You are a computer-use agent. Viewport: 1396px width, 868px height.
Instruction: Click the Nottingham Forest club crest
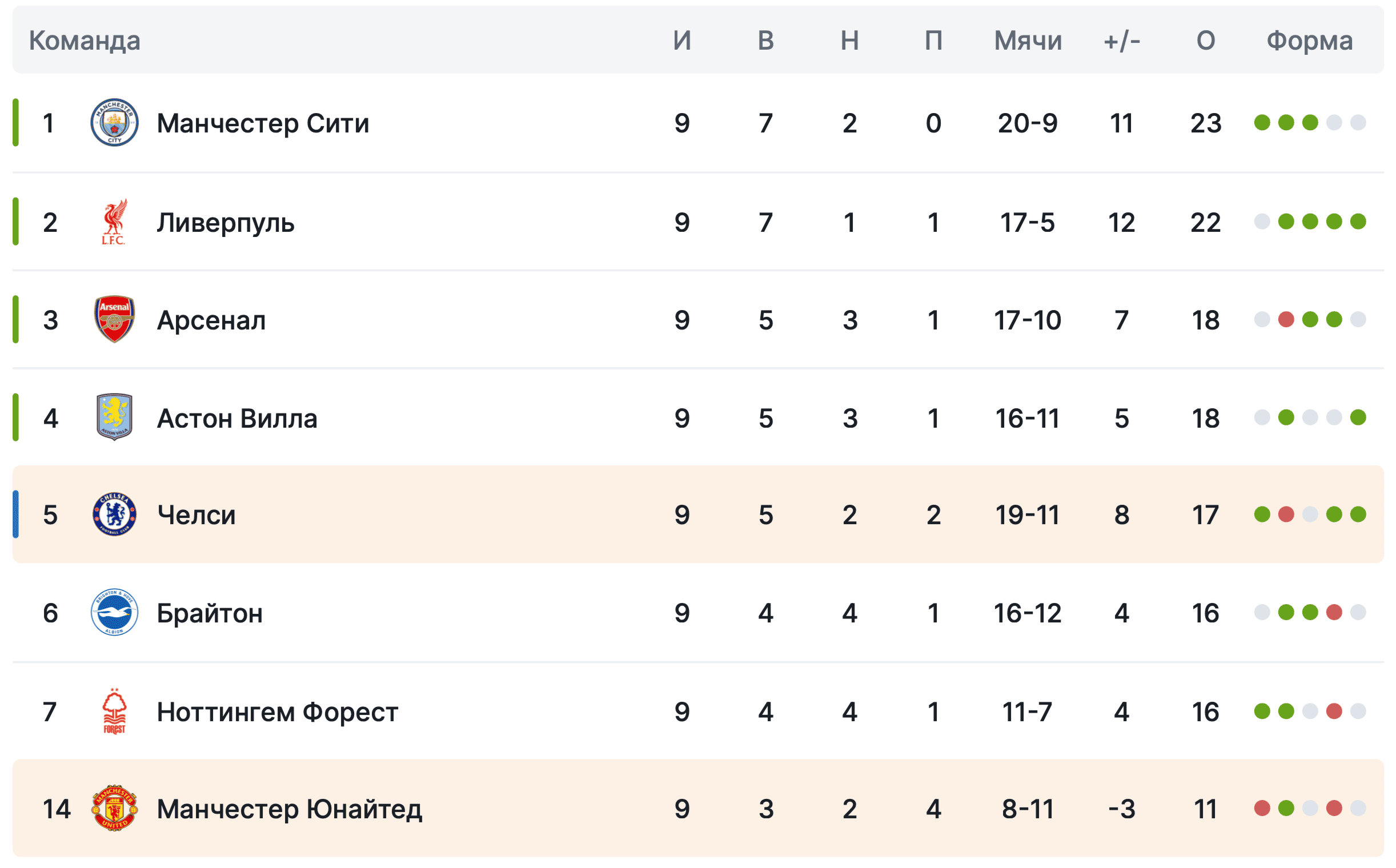point(114,712)
